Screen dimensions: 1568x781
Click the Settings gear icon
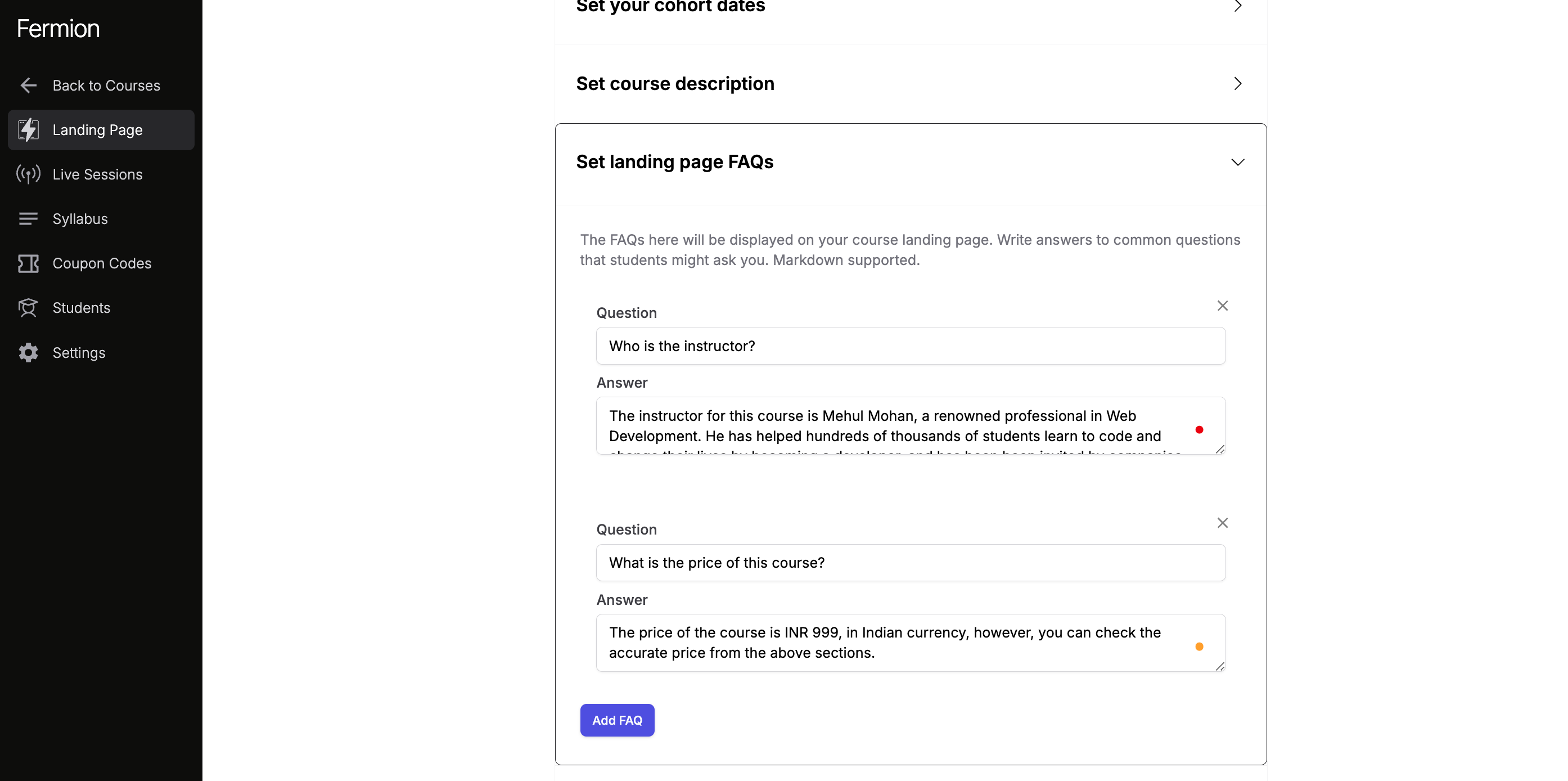28,353
